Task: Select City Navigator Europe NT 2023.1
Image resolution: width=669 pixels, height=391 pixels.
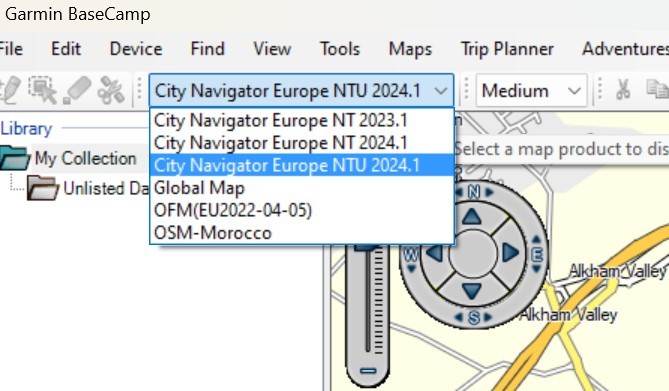Action: tap(302, 120)
